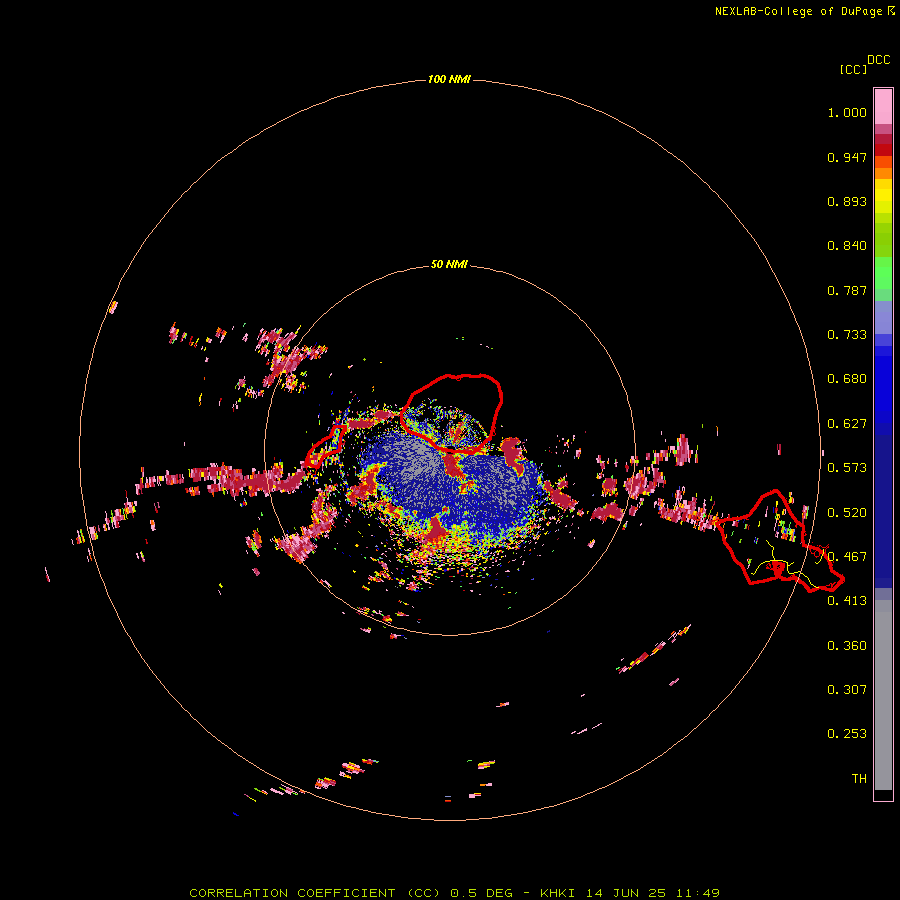Click the NEXLAB-College of DuPage watermark text
The image size is (900, 900).
coord(804,11)
